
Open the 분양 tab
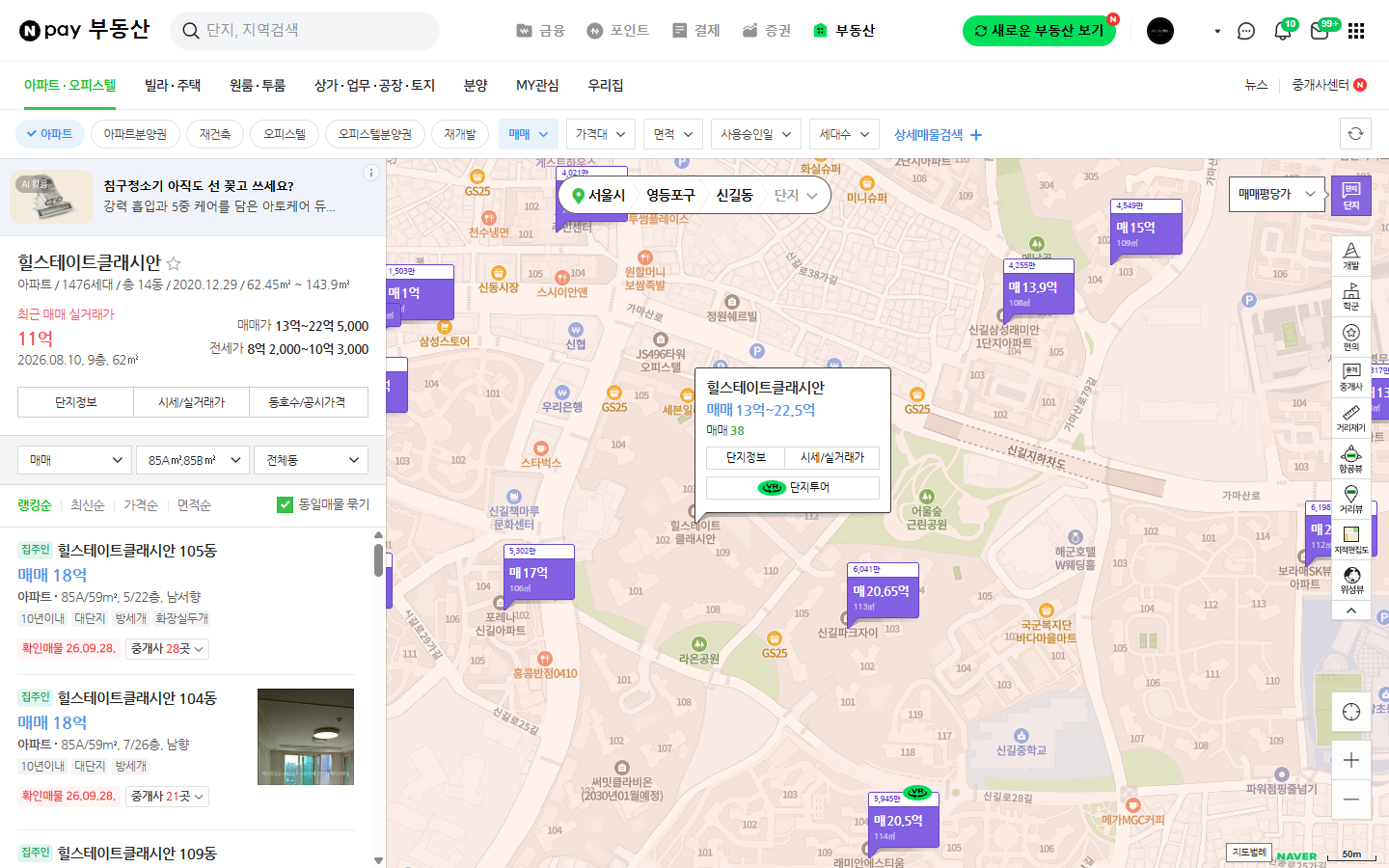point(476,86)
